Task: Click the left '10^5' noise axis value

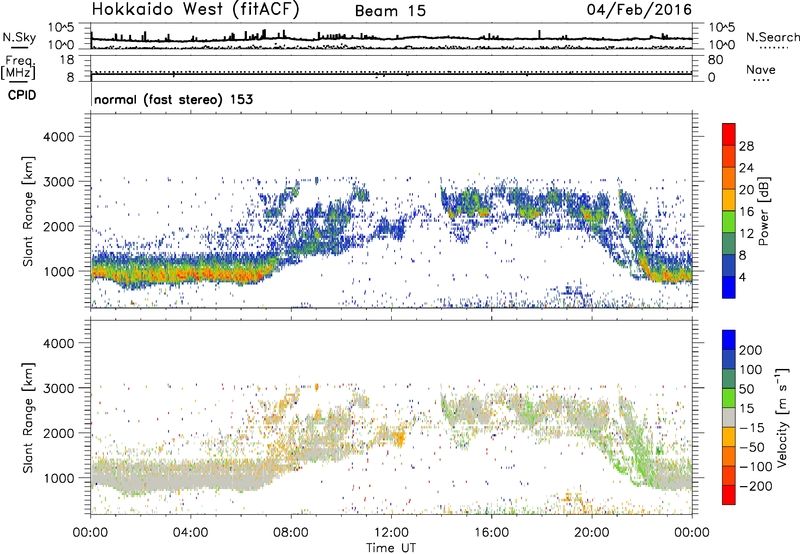Action: tap(61, 27)
